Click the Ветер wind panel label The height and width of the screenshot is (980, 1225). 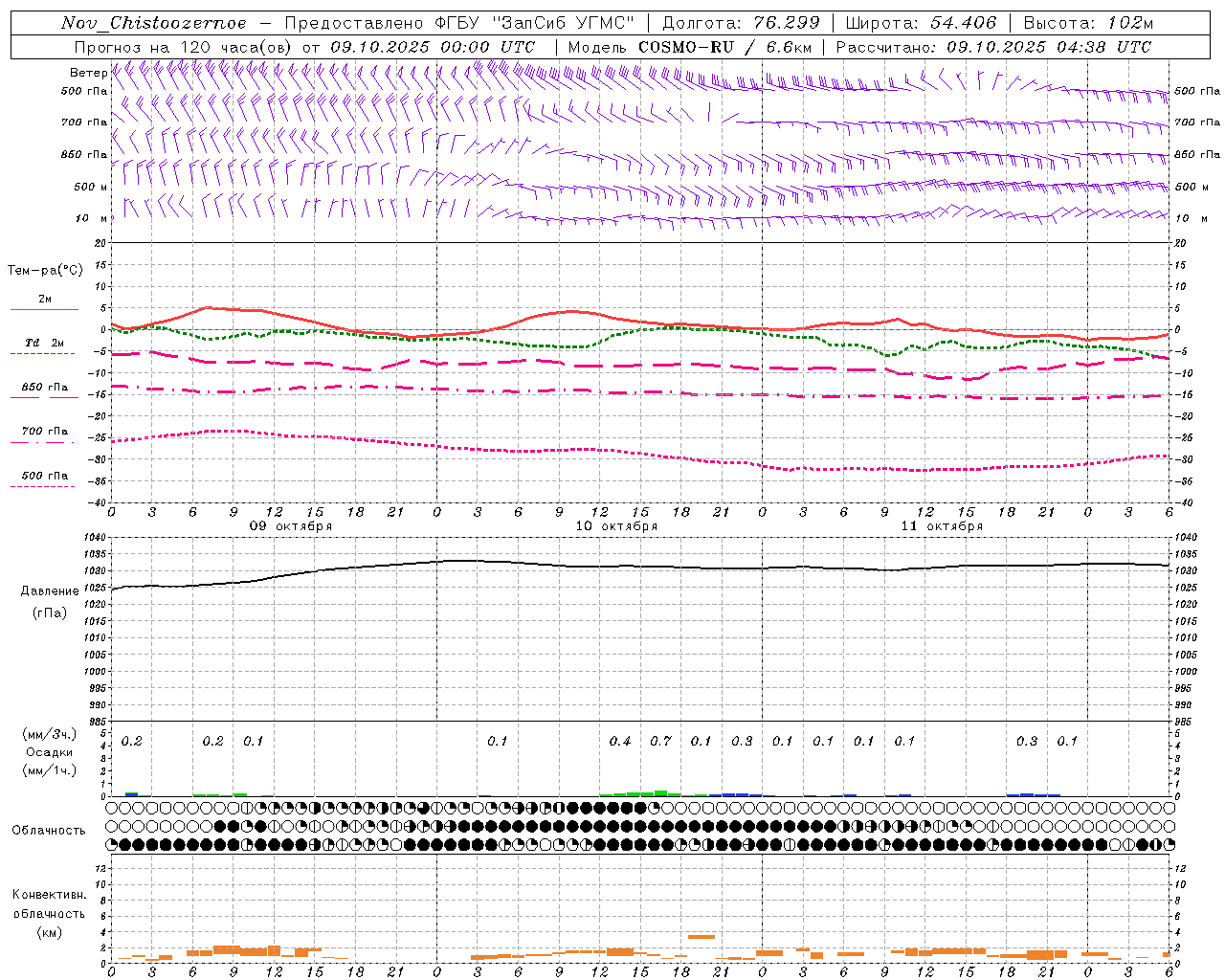[88, 73]
